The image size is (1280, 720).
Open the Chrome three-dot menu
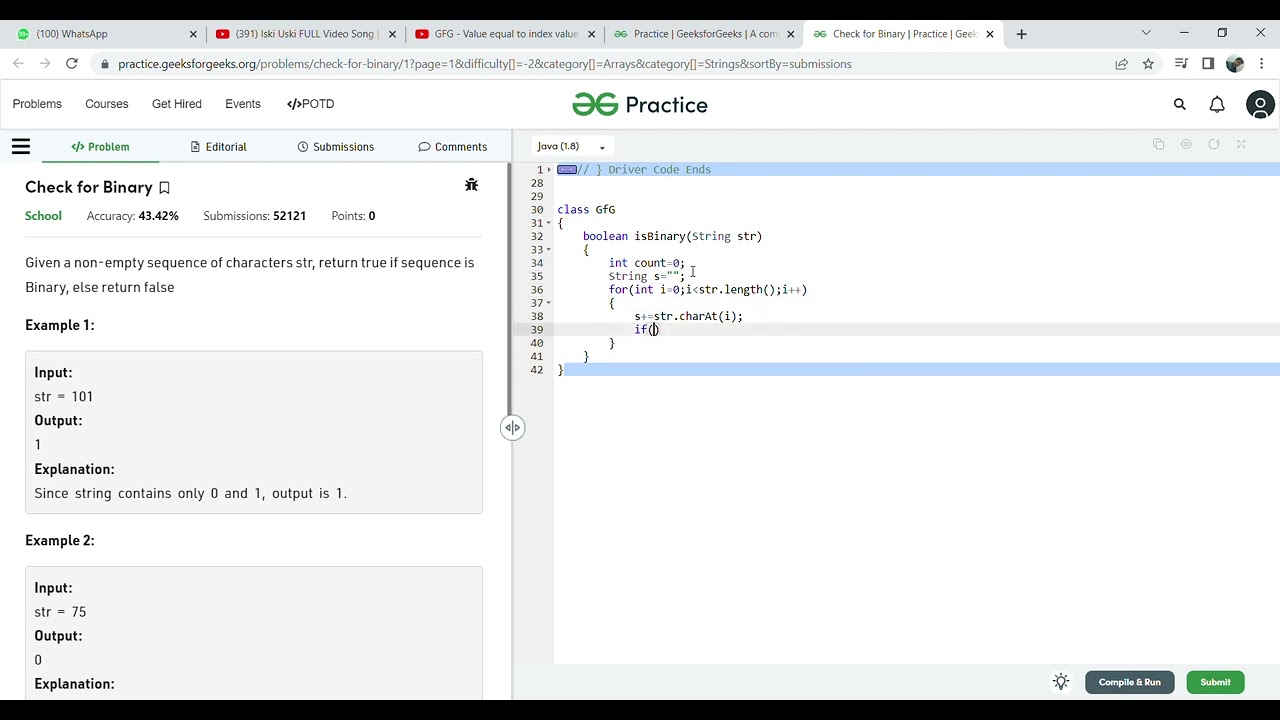(x=1262, y=64)
